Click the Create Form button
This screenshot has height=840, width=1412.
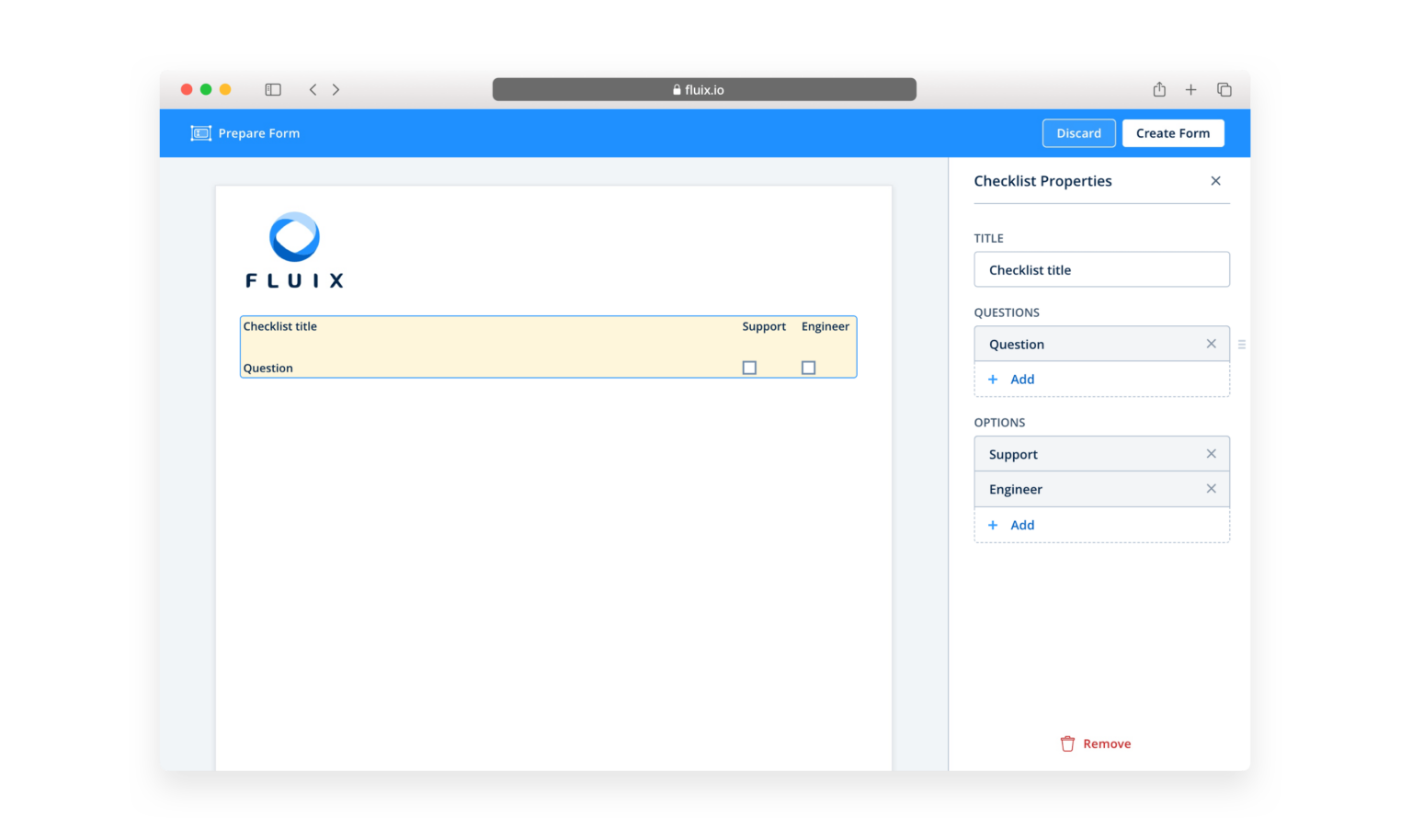pos(1173,132)
